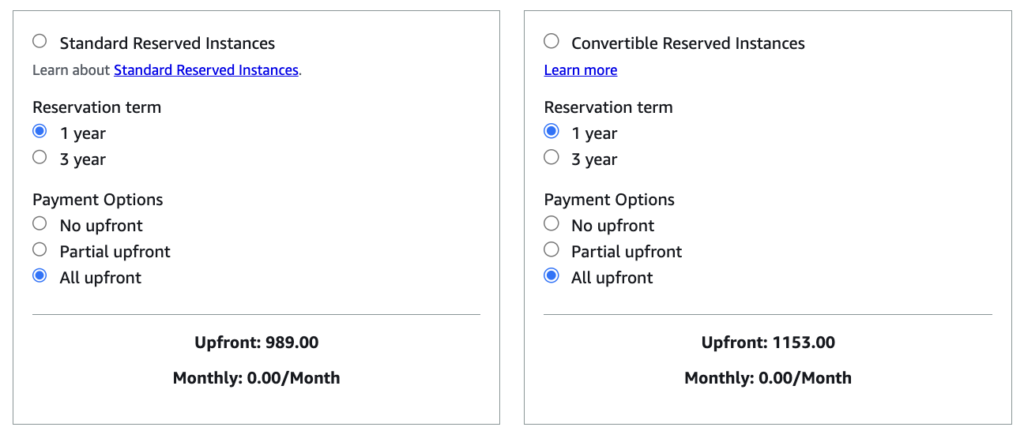Click the Payment Options heading in Convertible panel
This screenshot has width=1024, height=442.
[x=609, y=199]
